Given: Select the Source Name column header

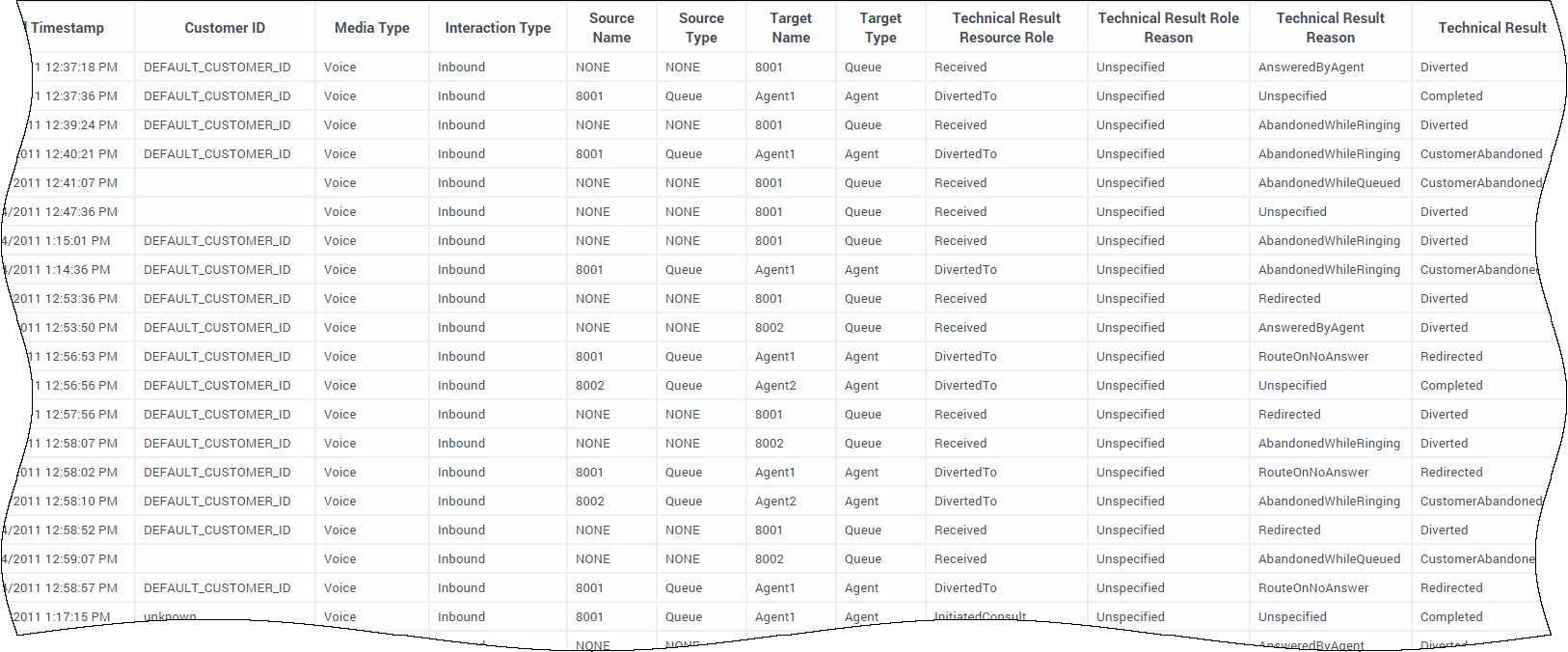Looking at the screenshot, I should 611,28.
